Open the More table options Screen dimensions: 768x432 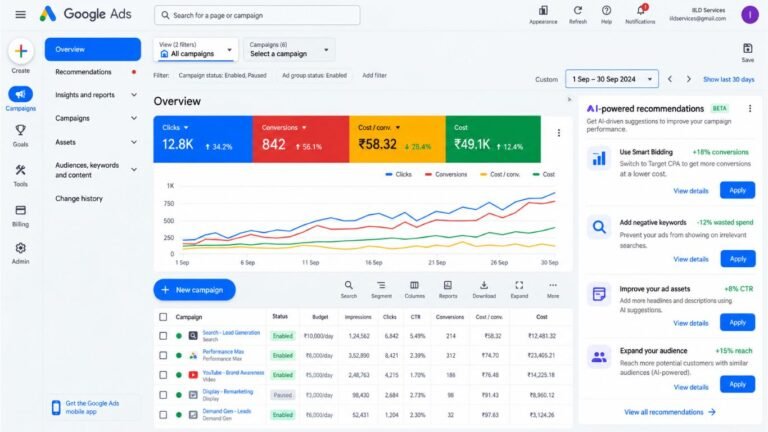click(553, 289)
